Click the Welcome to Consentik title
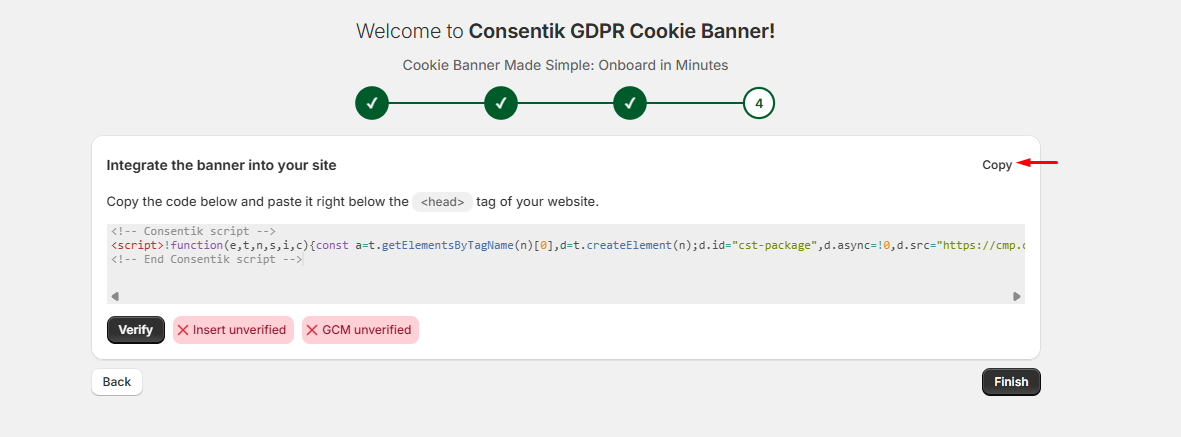This screenshot has width=1181, height=437. click(565, 31)
